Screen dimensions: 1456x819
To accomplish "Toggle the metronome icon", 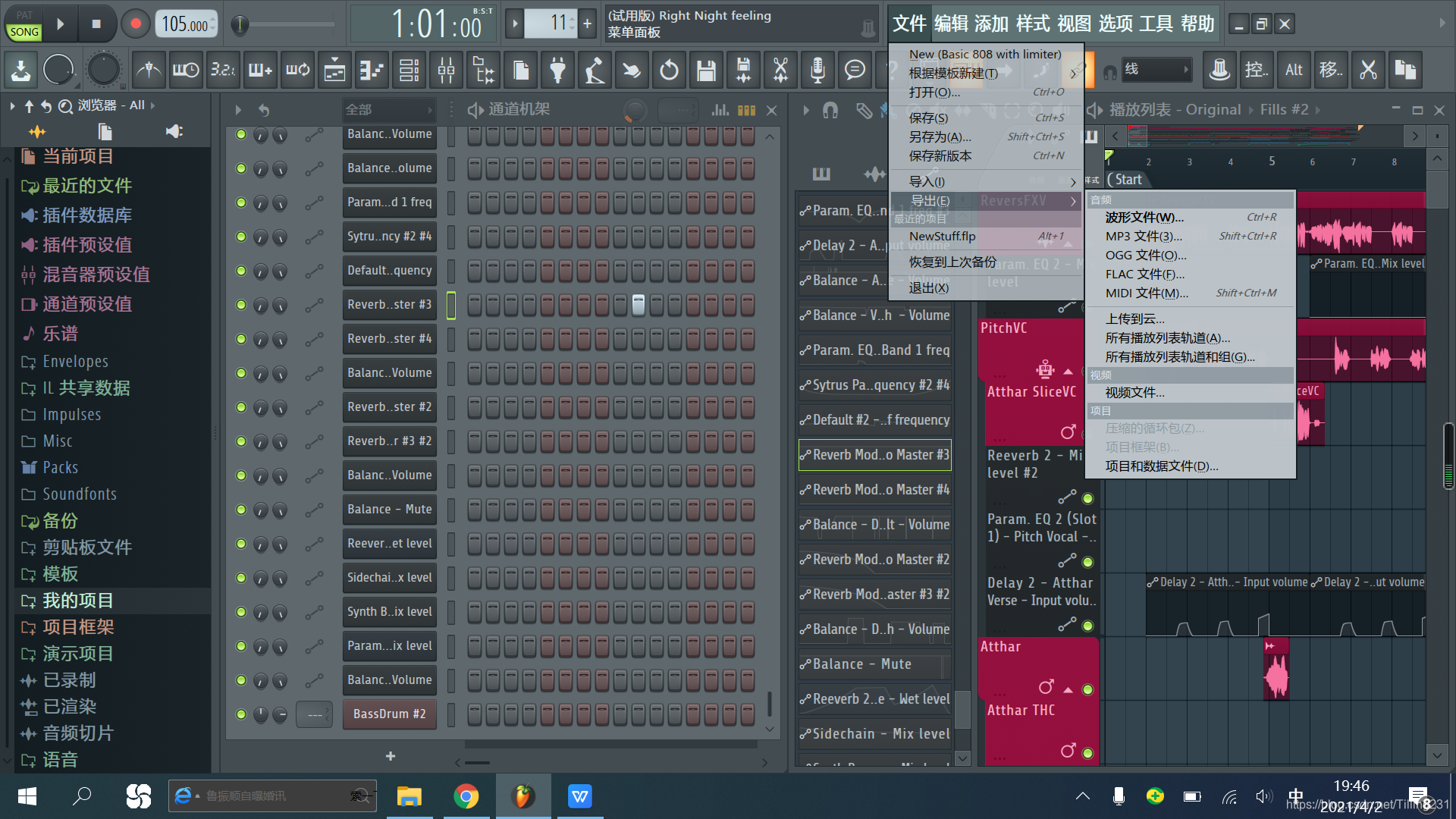I will pos(149,71).
